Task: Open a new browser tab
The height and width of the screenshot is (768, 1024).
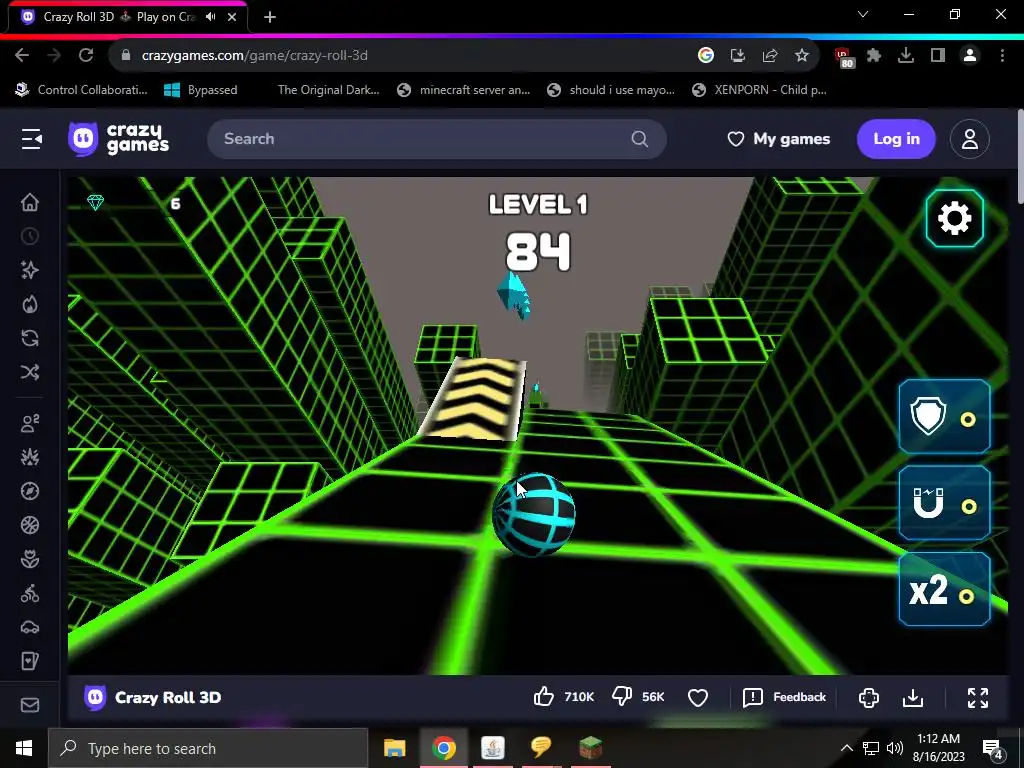Action: tap(270, 17)
